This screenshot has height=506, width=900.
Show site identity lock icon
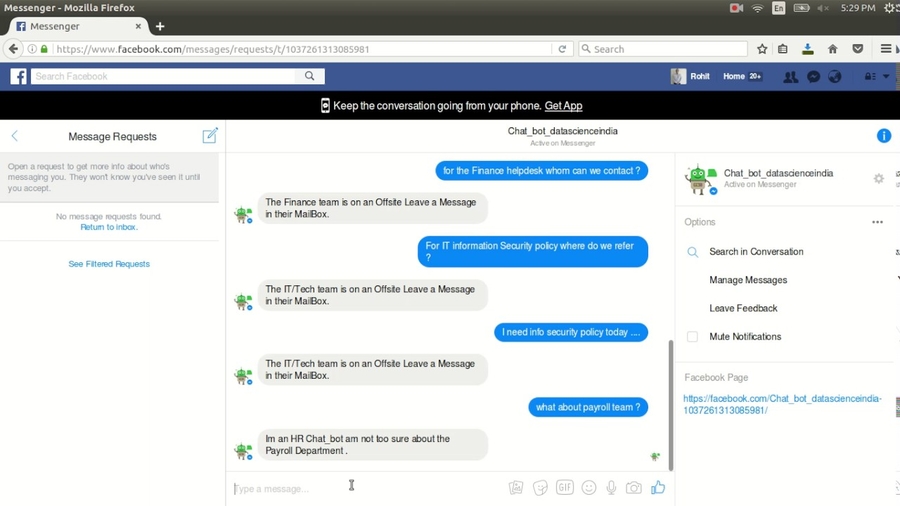coord(44,49)
